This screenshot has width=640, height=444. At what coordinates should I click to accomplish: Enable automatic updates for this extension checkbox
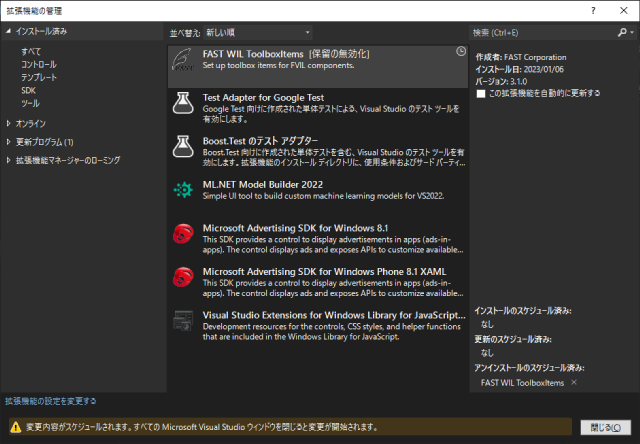[x=481, y=94]
